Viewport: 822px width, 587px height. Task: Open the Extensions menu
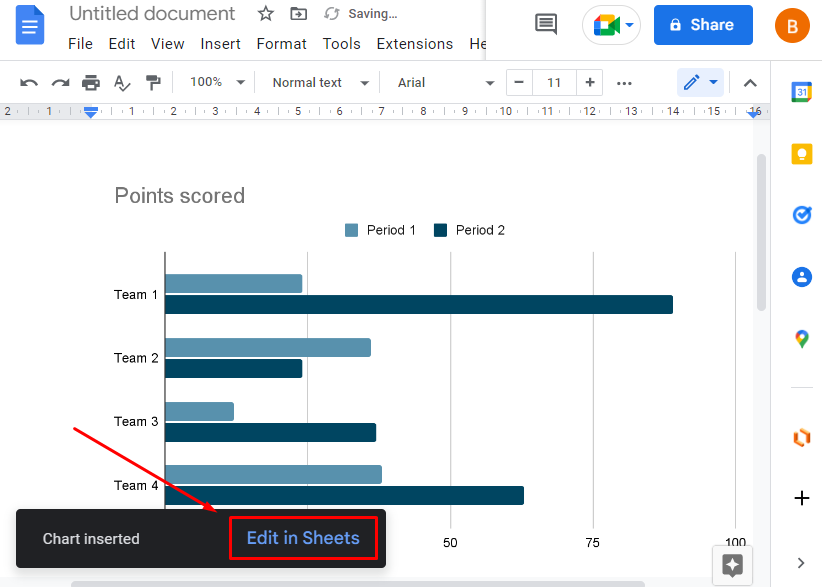click(414, 44)
